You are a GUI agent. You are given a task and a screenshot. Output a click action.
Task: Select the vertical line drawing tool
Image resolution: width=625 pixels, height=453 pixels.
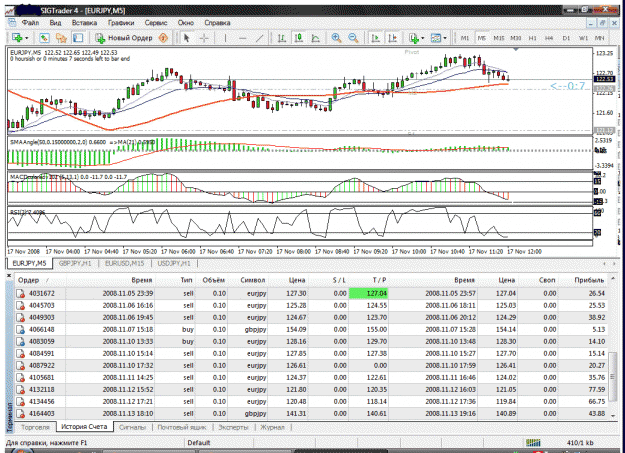click(225, 38)
